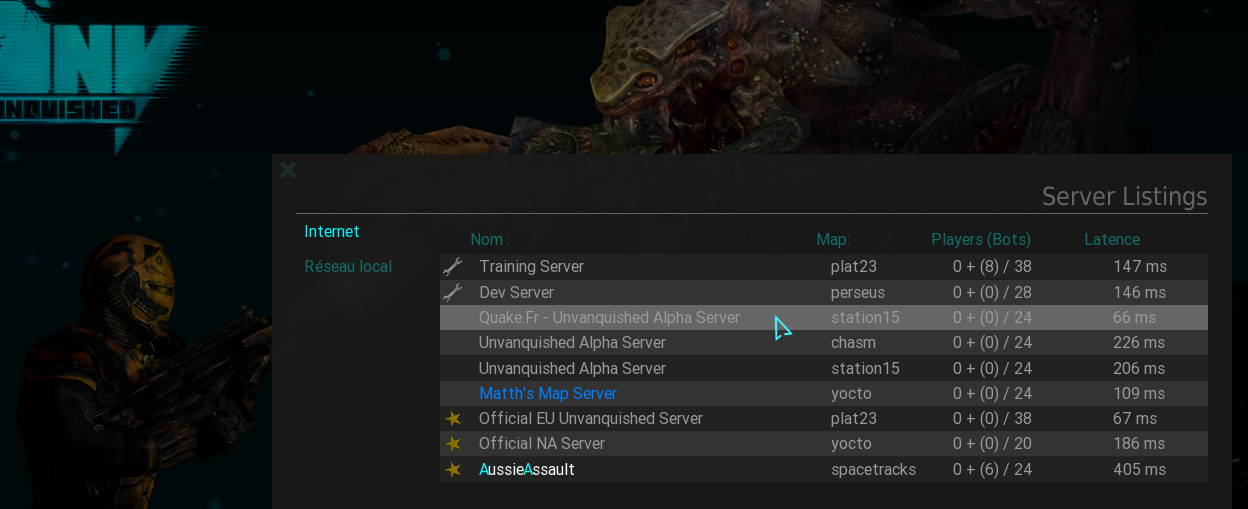The image size is (1248, 509).
Task: Click the star icon next to Official NA Server
Action: pos(453,443)
